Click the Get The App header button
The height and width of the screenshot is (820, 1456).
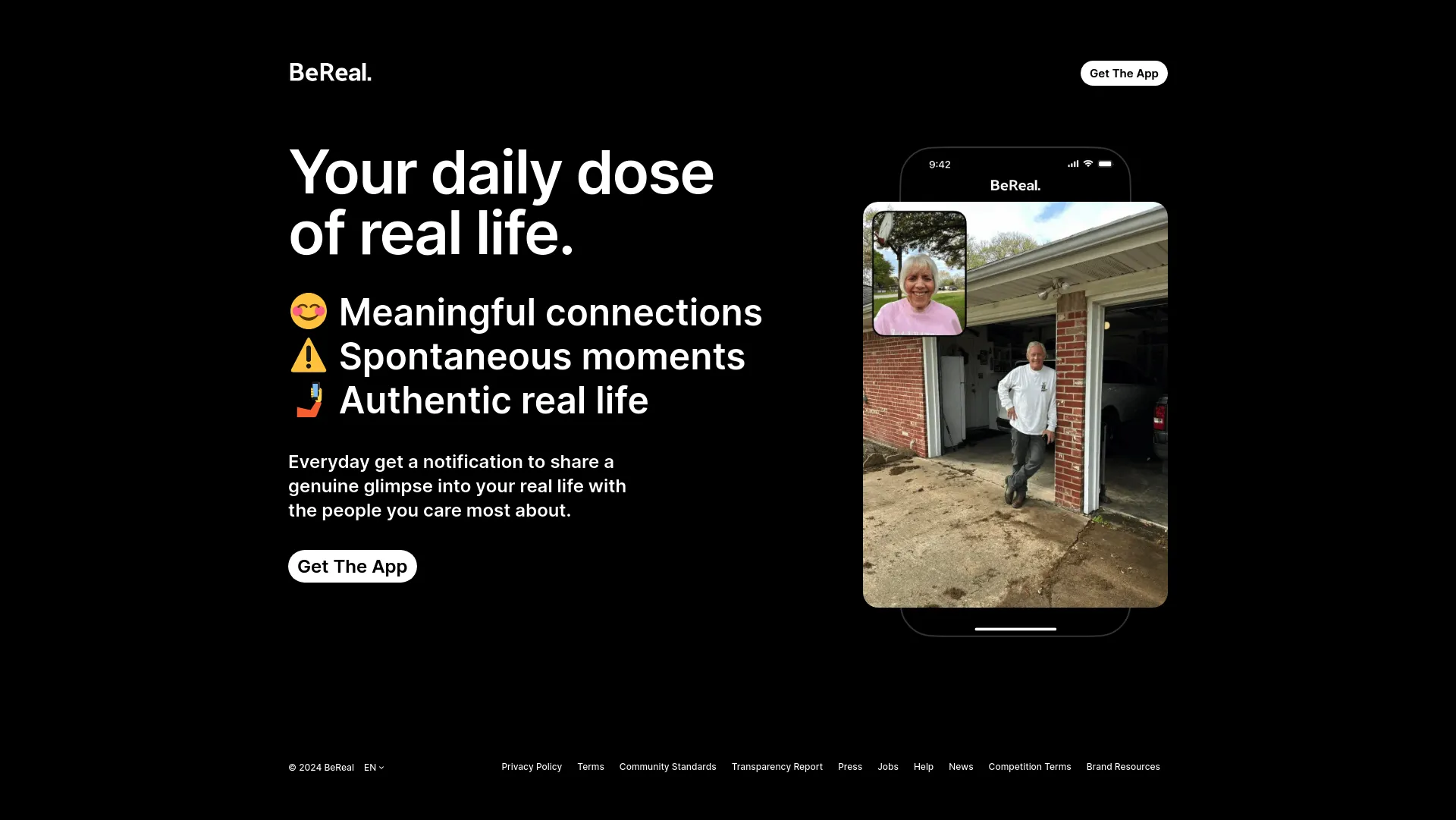pos(1123,73)
